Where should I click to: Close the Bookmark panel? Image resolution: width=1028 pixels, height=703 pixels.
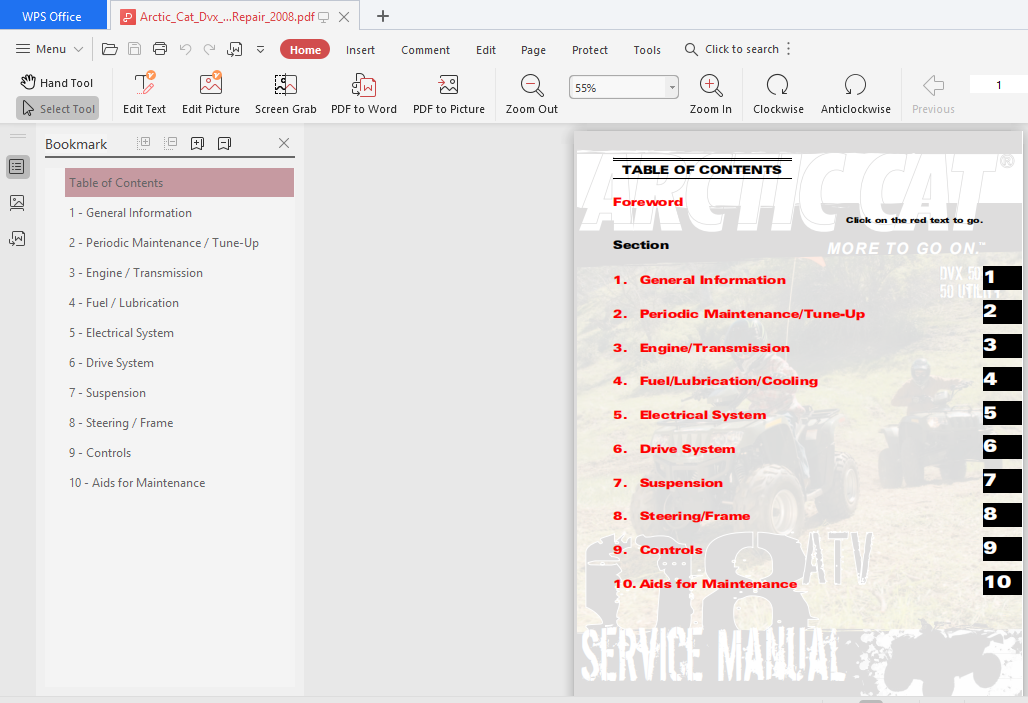click(284, 143)
